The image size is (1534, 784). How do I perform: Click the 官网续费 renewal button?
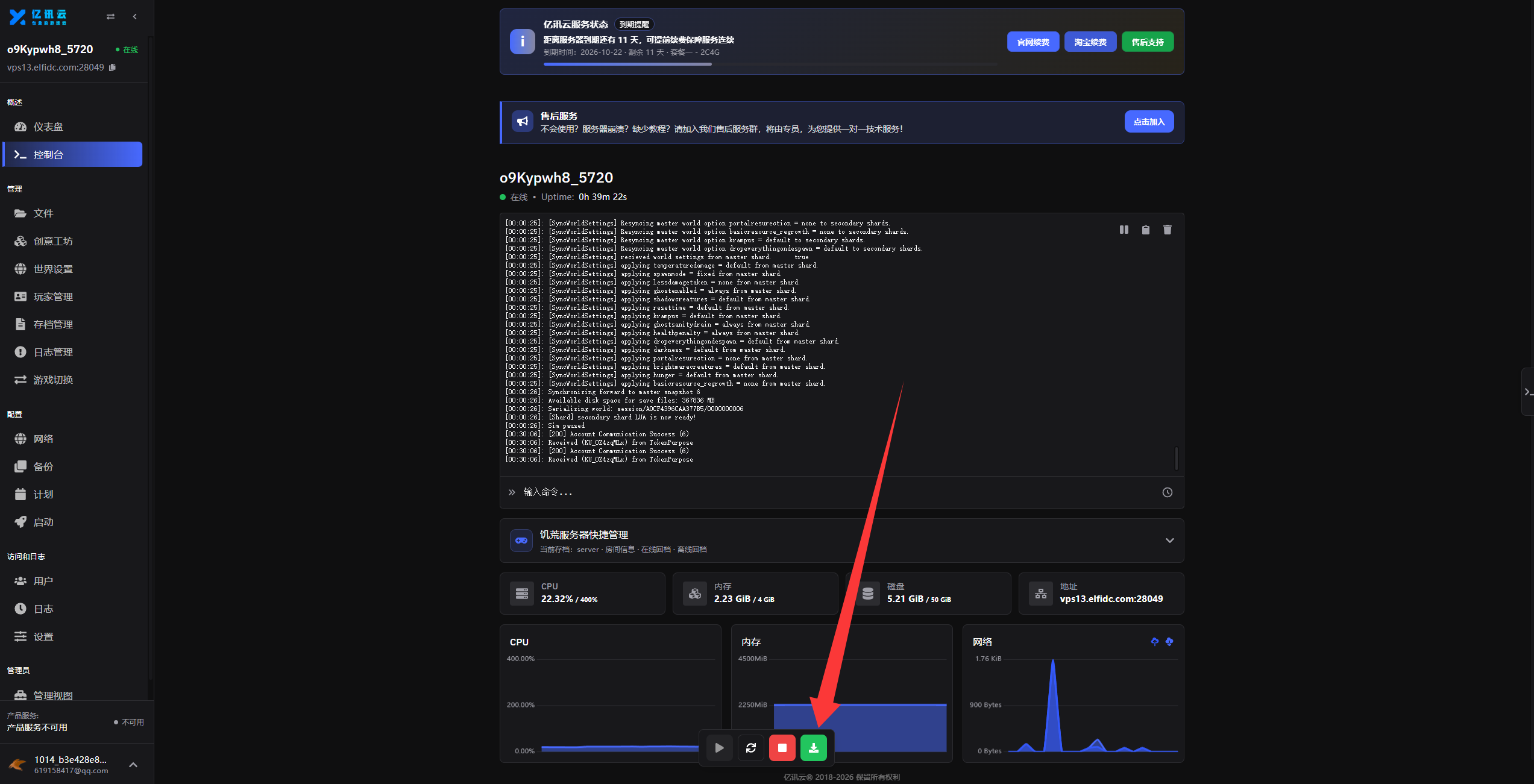pyautogui.click(x=1033, y=42)
